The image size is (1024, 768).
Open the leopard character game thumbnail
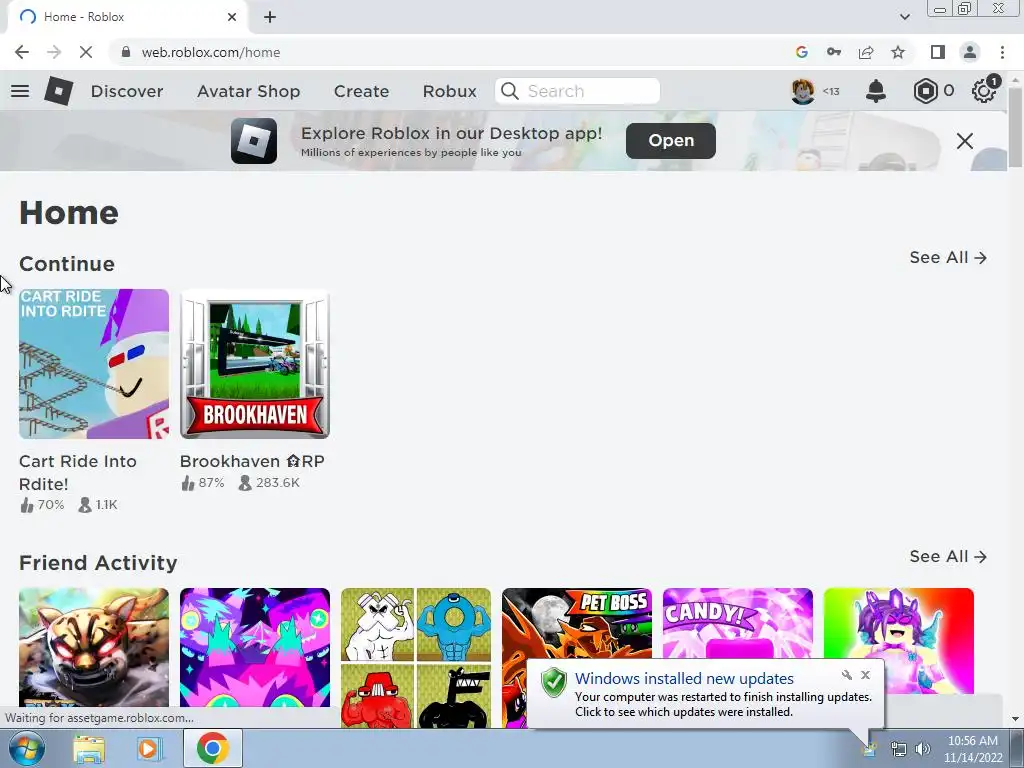click(x=94, y=648)
